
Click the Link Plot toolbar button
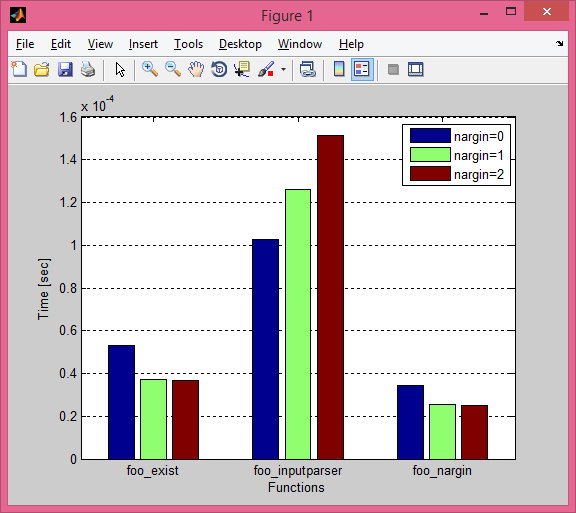pos(307,69)
